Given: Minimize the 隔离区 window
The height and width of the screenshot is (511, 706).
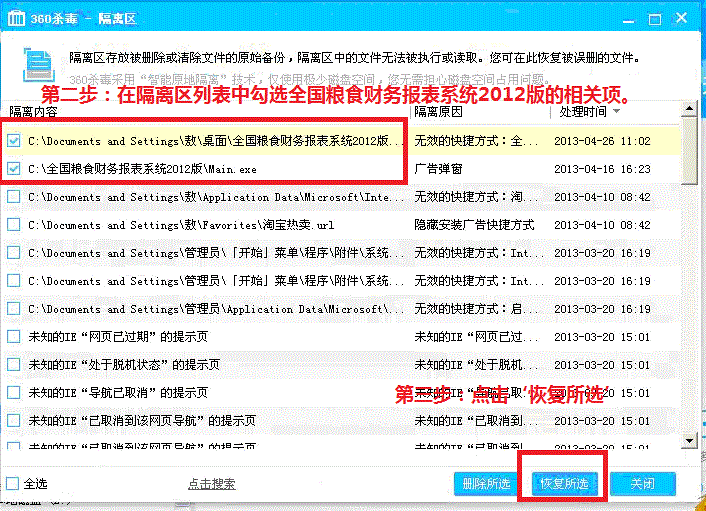Looking at the screenshot, I should click(628, 19).
